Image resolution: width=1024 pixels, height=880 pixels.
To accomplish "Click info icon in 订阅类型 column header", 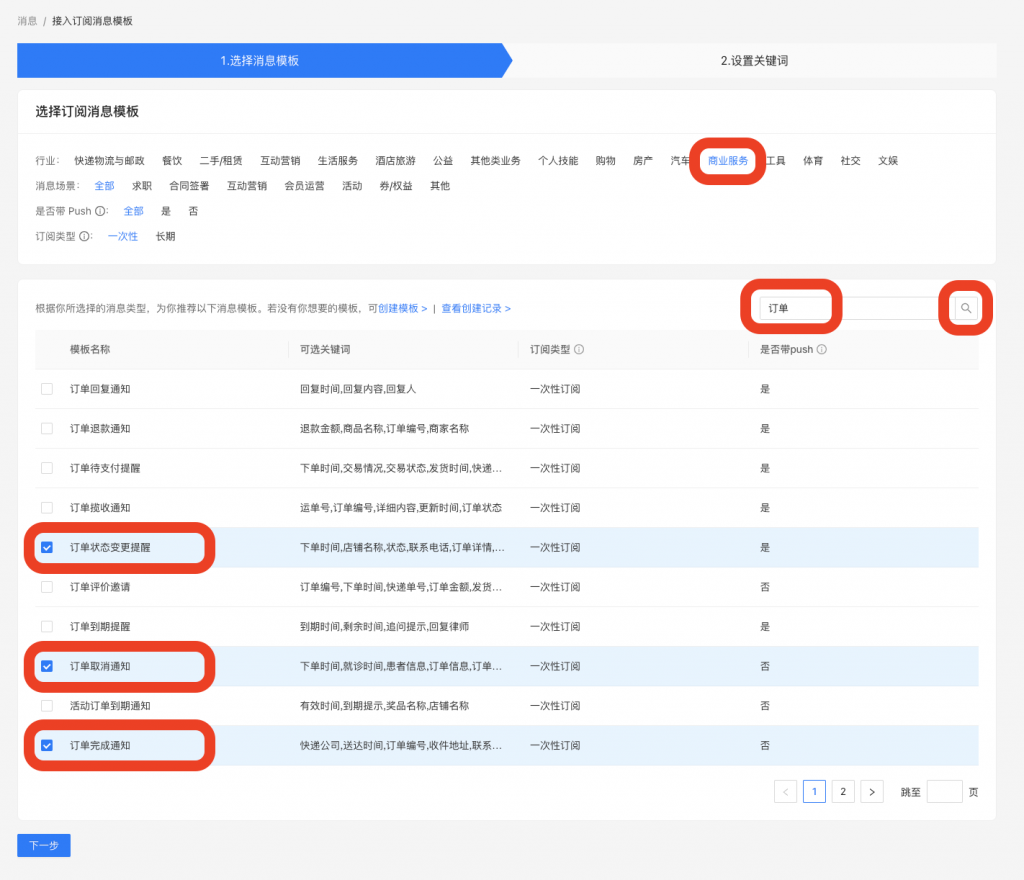I will [x=579, y=350].
